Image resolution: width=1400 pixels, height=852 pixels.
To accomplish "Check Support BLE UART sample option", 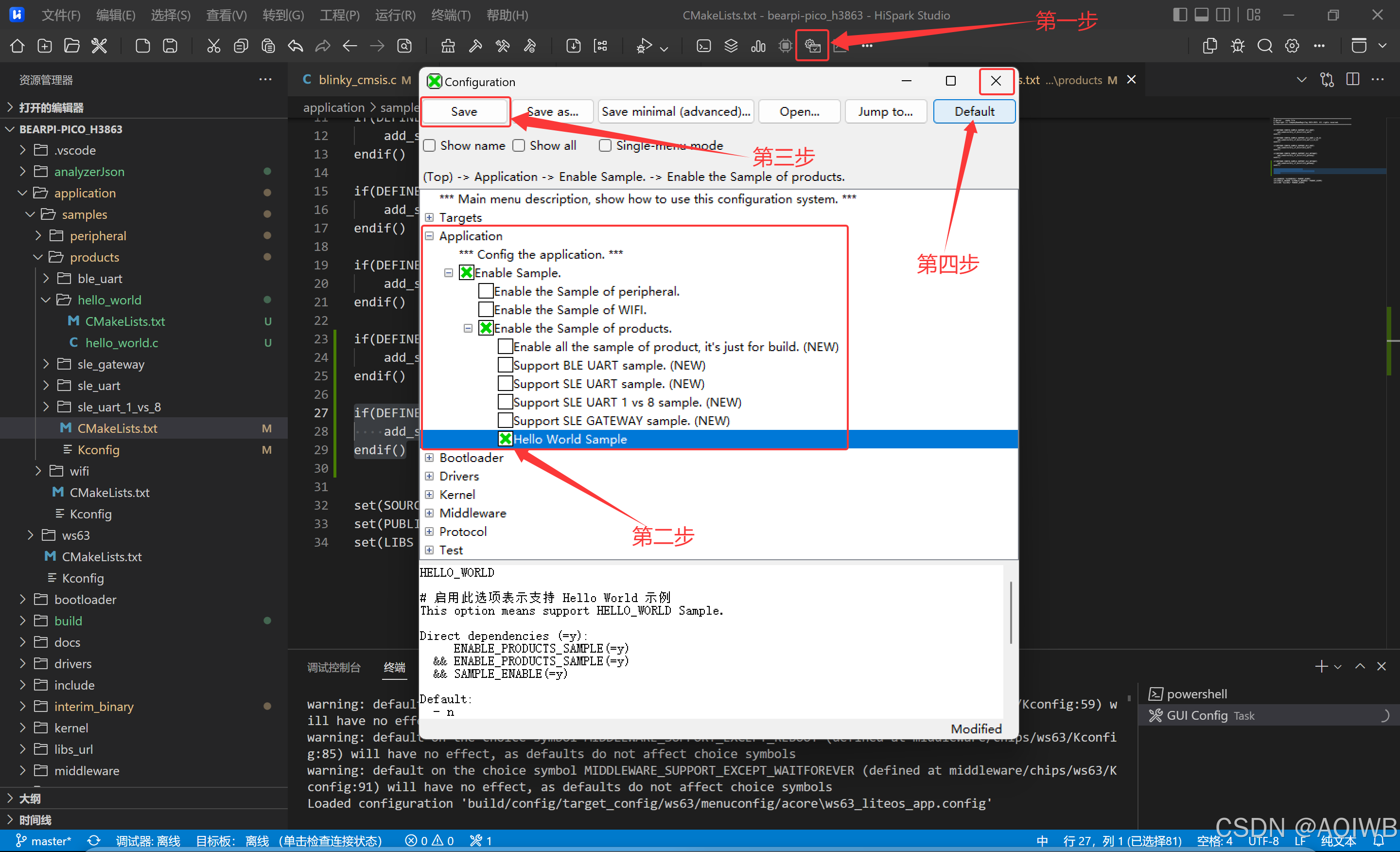I will pos(505,366).
